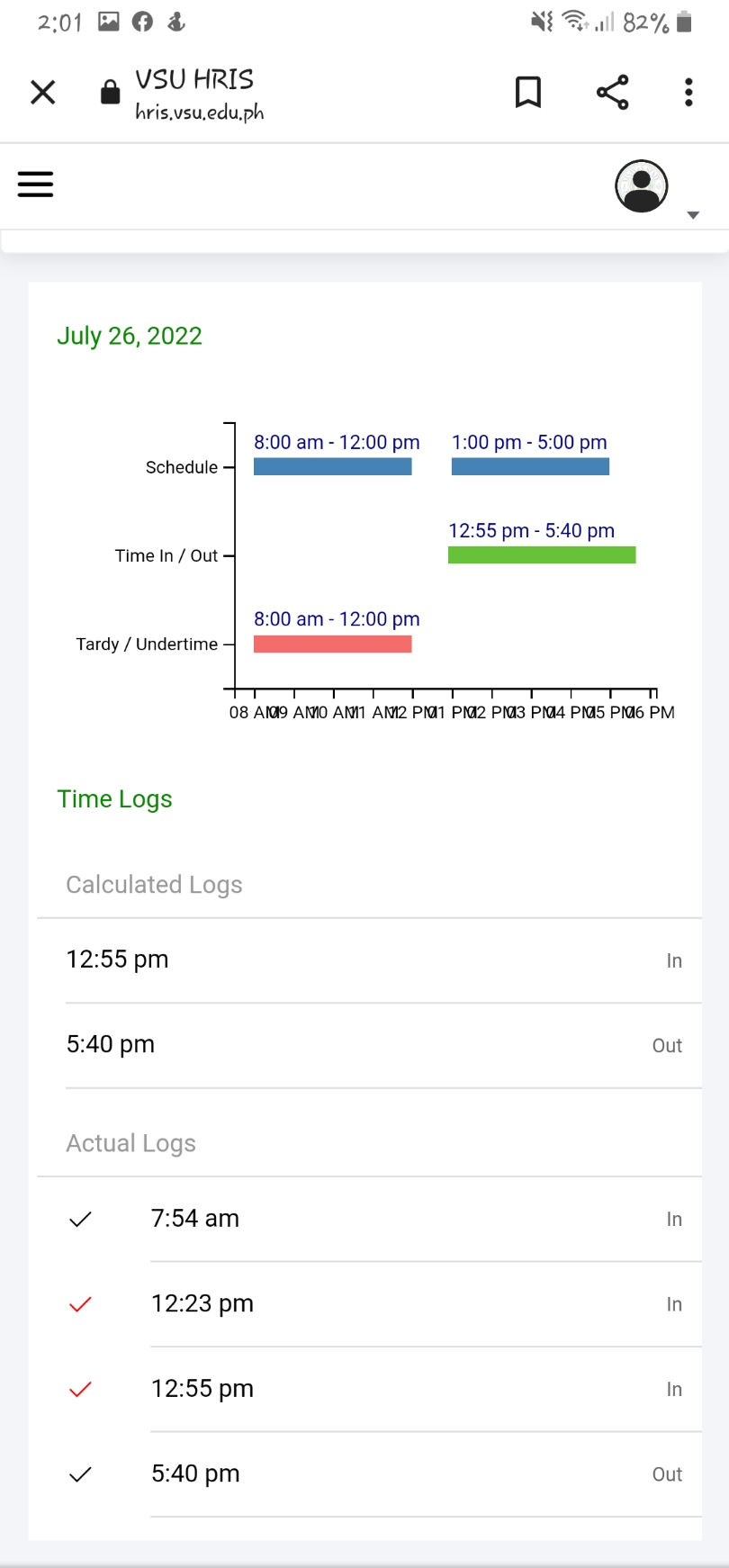The height and width of the screenshot is (1568, 729).
Task: Tap the bookmark icon
Action: pyautogui.click(x=528, y=93)
